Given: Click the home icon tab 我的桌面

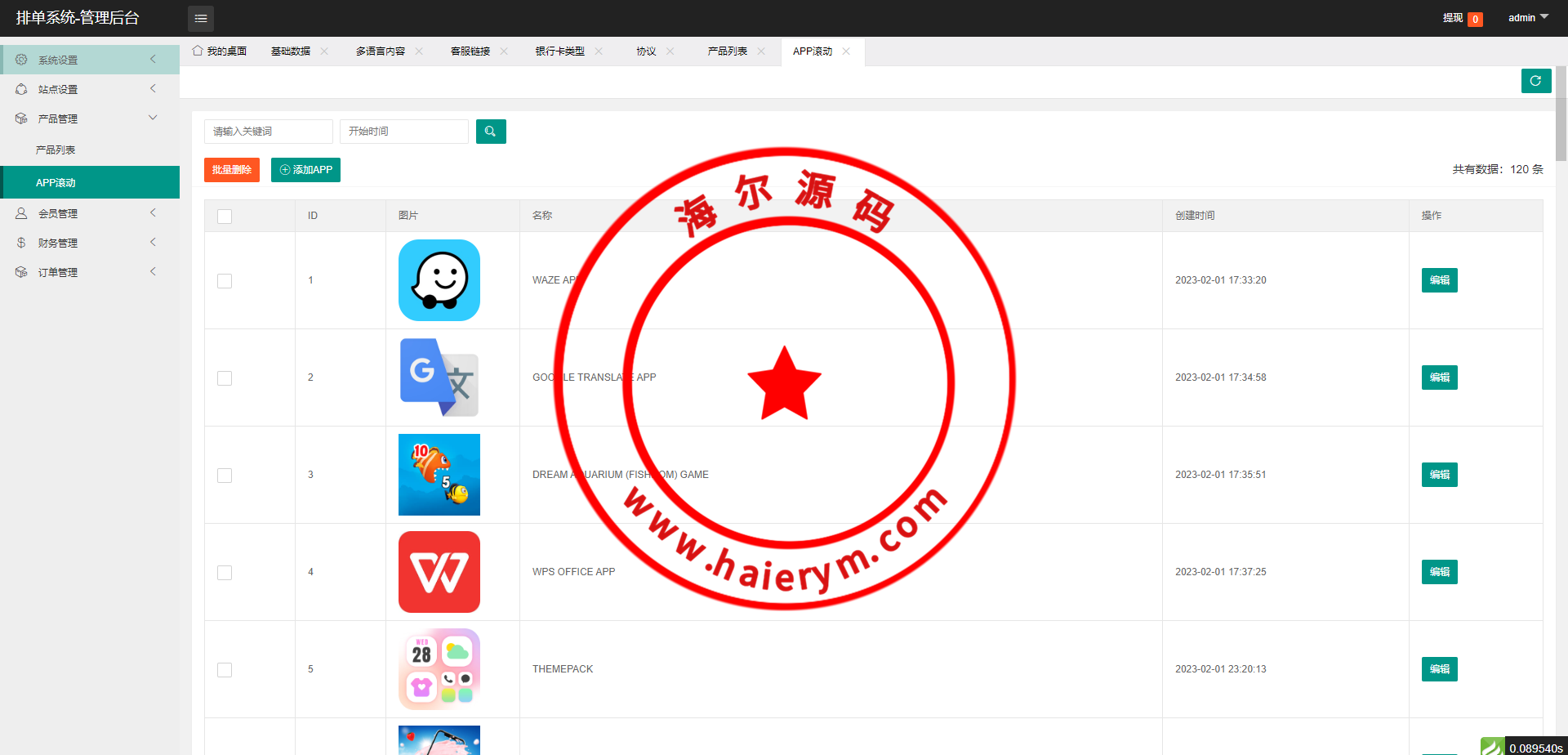Looking at the screenshot, I should (220, 51).
